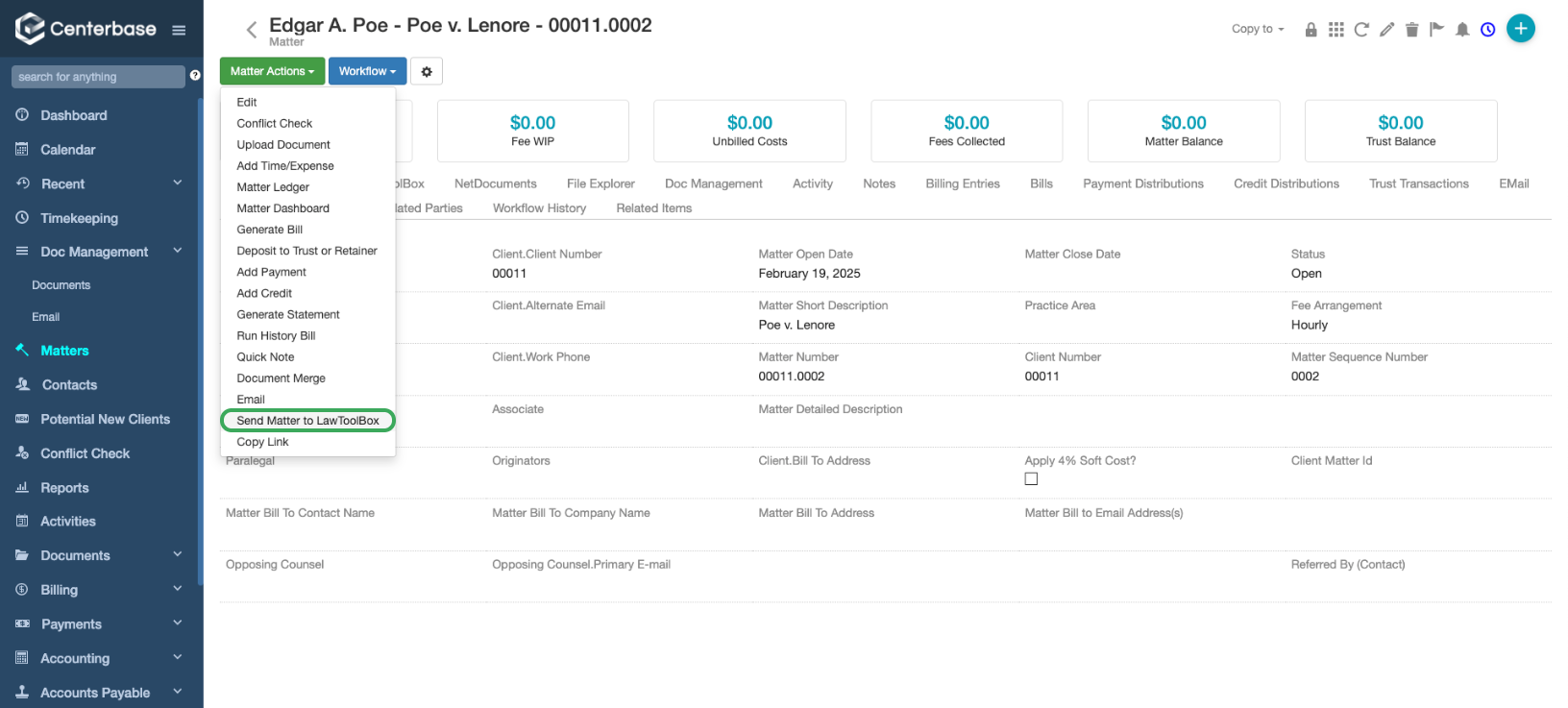Close the Matter Actions dropdown button

tap(272, 71)
